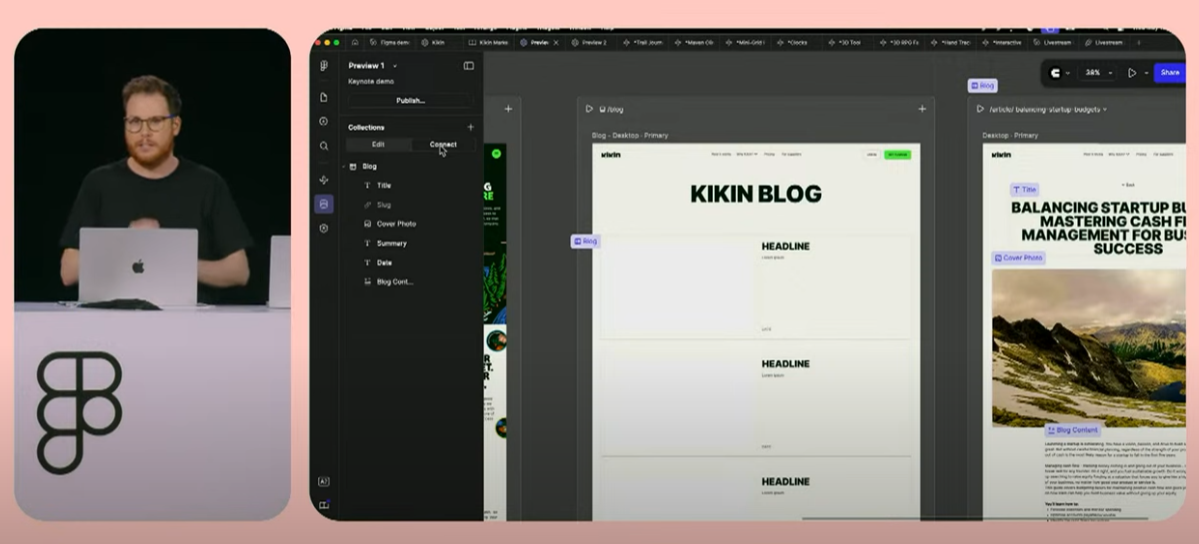The image size is (1199, 544).
Task: Click the user avatar in top-right toolbar
Action: point(1055,73)
